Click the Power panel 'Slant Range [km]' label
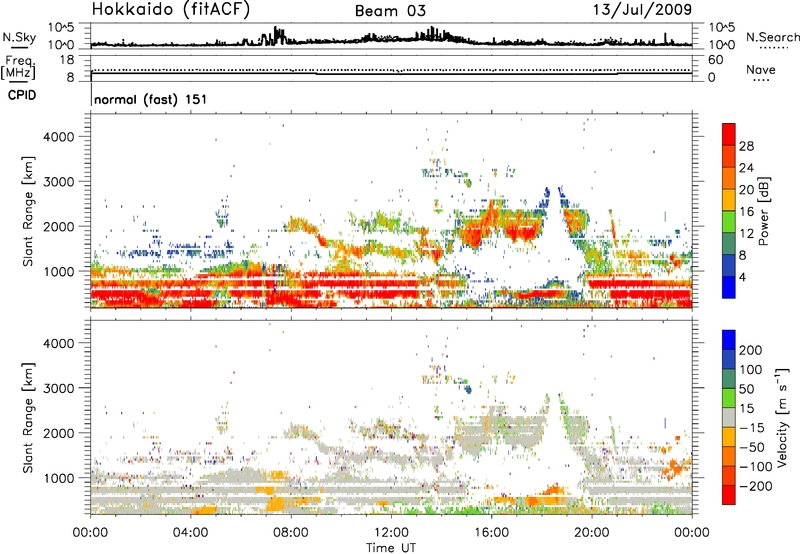The height and width of the screenshot is (554, 800). point(28,211)
